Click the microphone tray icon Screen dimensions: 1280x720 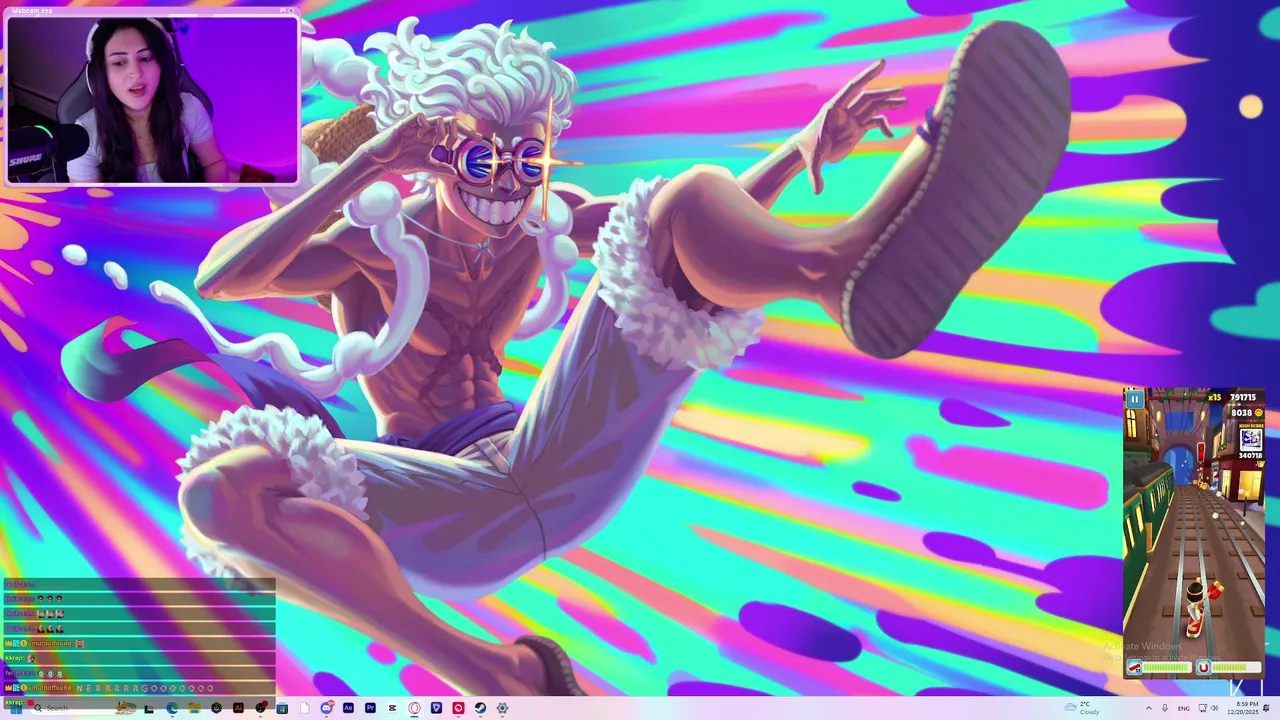(x=1165, y=708)
